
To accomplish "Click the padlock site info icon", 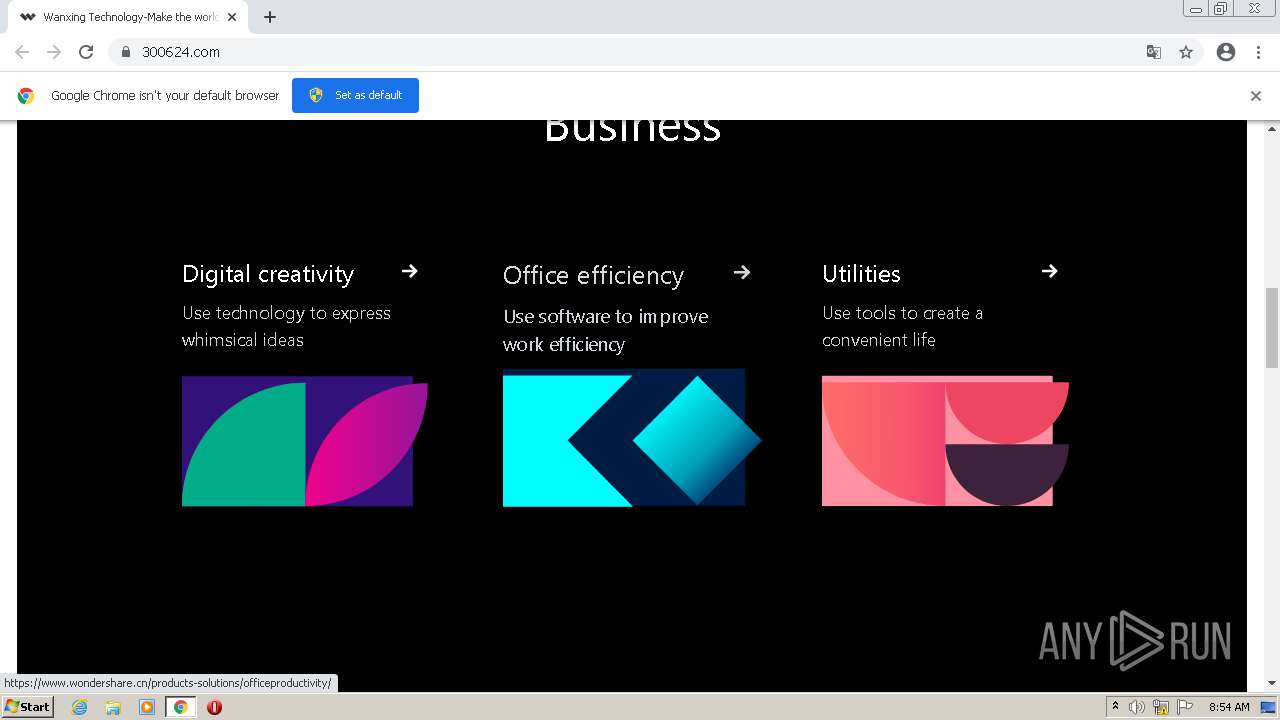I will pos(126,52).
